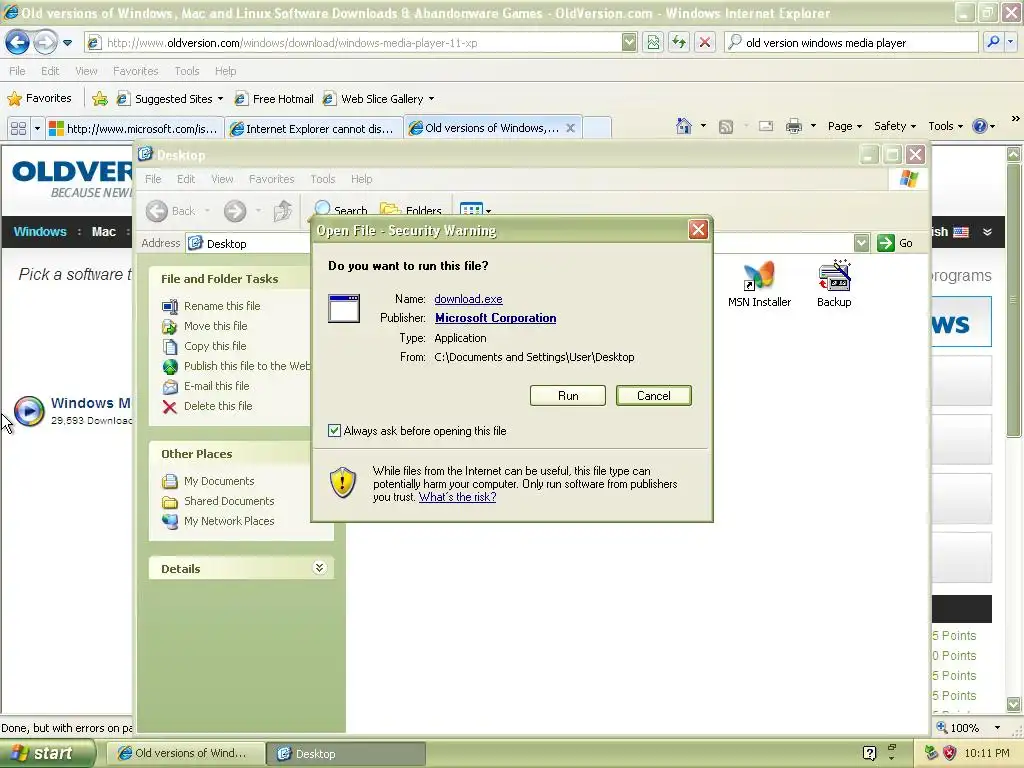Image resolution: width=1024 pixels, height=768 pixels.
Task: Click the Go button in Desktop window
Action: pos(895,243)
